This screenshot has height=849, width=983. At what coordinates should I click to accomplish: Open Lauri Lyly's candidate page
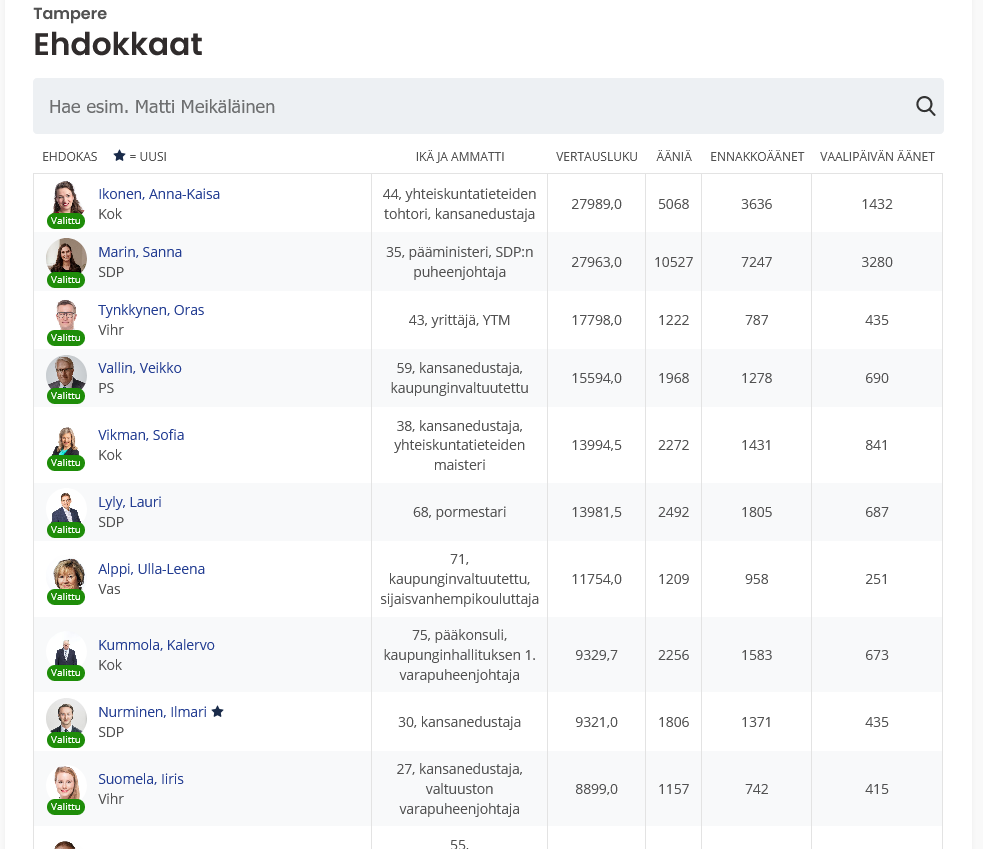[x=129, y=502]
